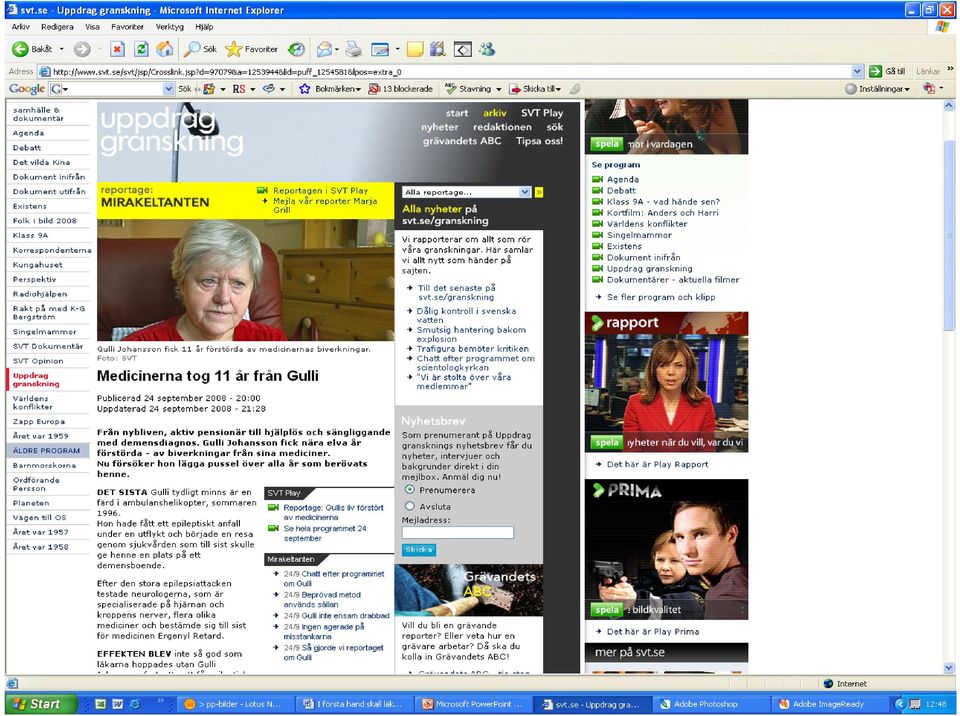Open the Visa menu
The height and width of the screenshot is (716, 960).
click(x=92, y=27)
